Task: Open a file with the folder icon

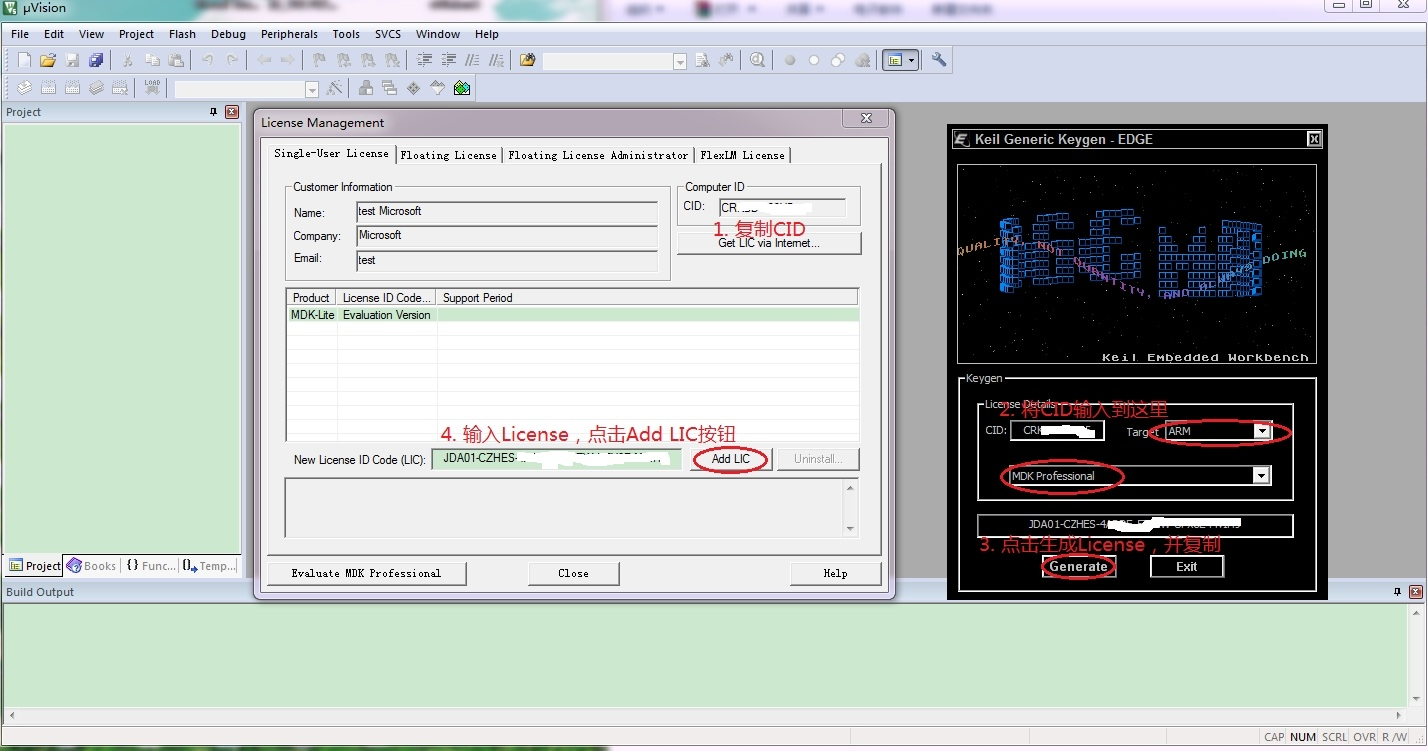Action: pos(47,61)
